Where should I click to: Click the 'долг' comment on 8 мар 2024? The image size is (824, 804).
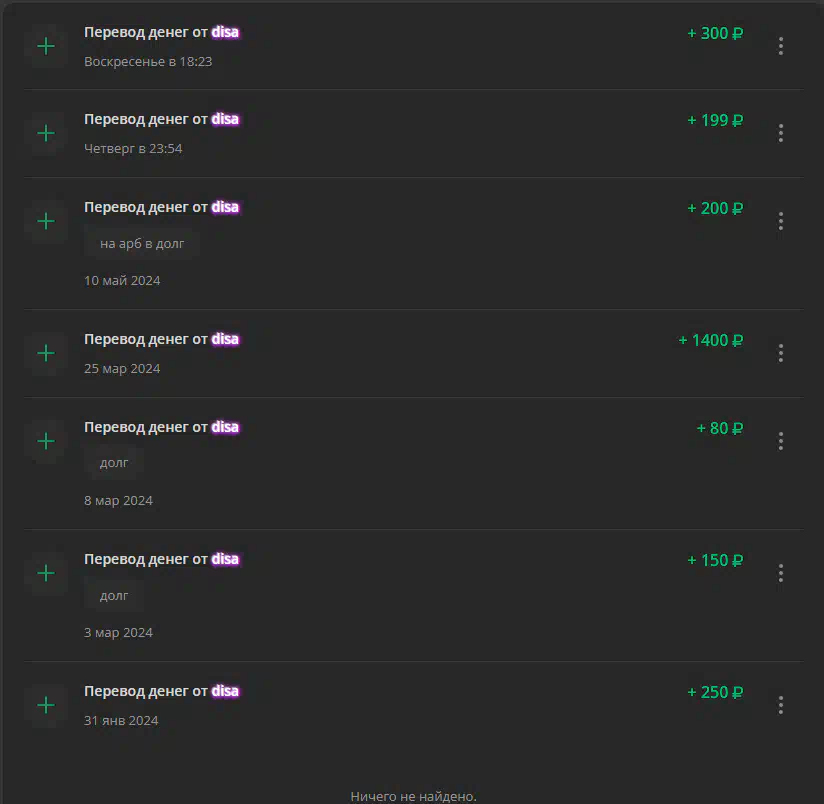point(114,462)
